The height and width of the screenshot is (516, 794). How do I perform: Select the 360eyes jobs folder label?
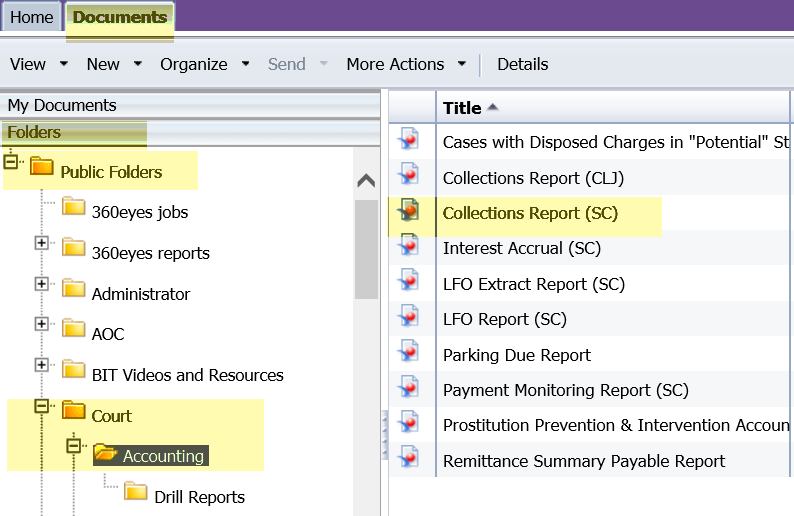pos(140,212)
